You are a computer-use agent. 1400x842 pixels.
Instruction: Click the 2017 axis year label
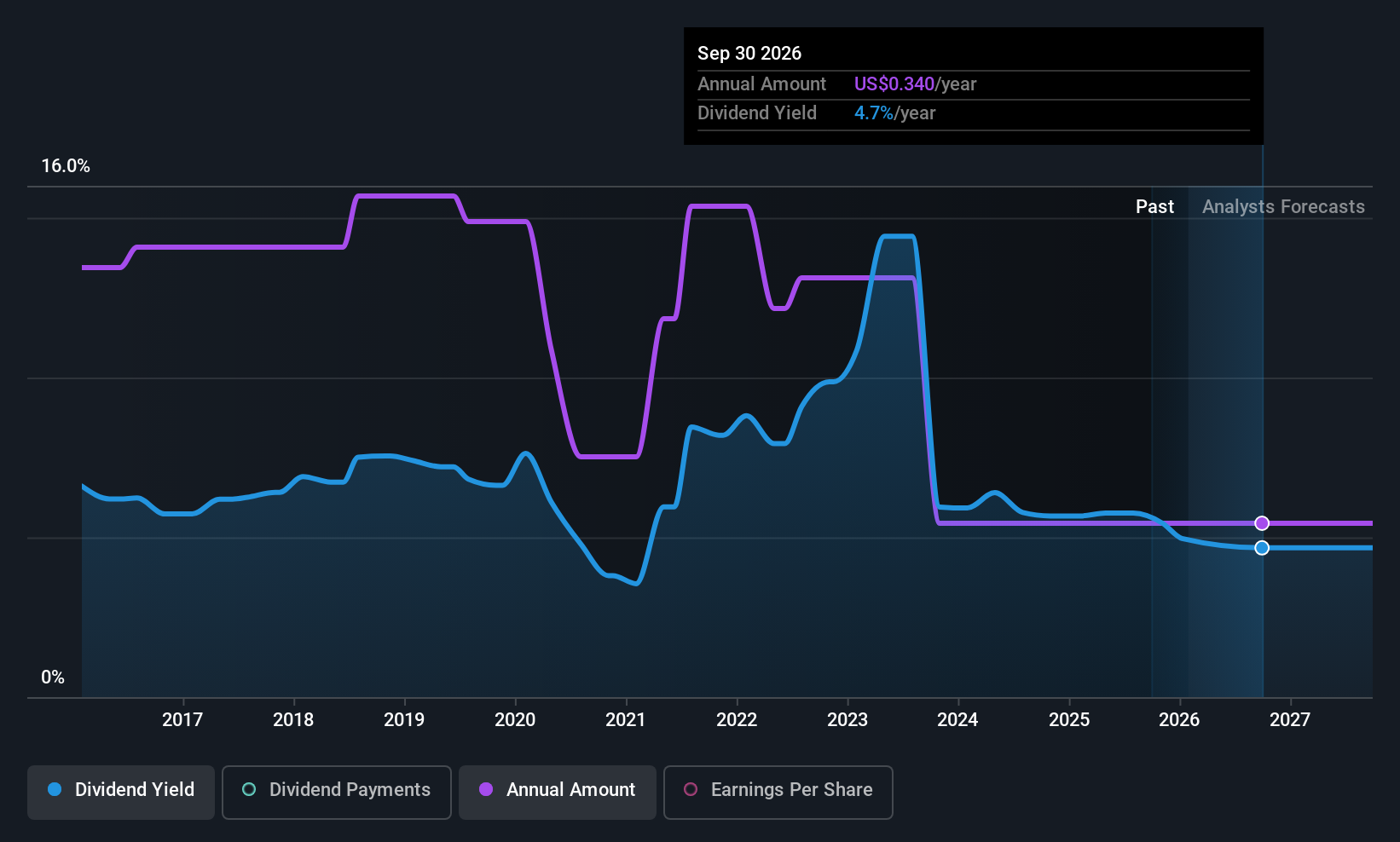pos(182,720)
